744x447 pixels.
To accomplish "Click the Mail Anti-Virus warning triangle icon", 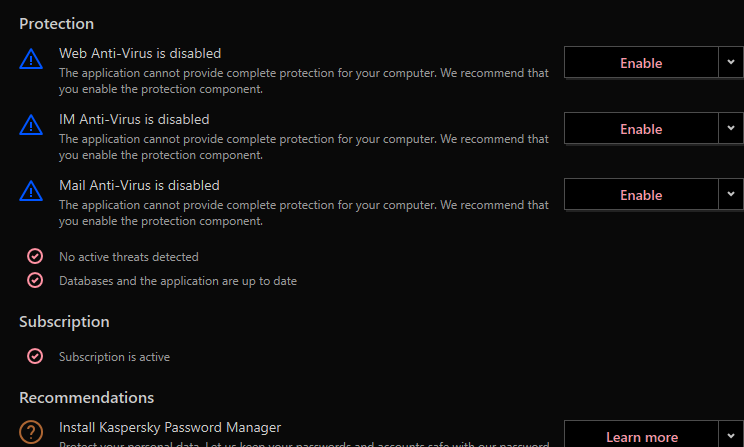I will pyautogui.click(x=32, y=192).
